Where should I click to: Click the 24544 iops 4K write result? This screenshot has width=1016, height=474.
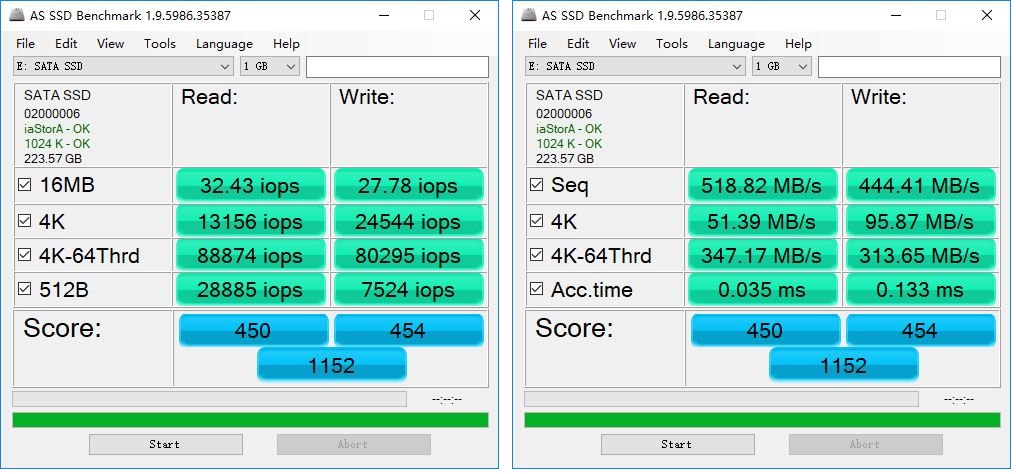(409, 221)
